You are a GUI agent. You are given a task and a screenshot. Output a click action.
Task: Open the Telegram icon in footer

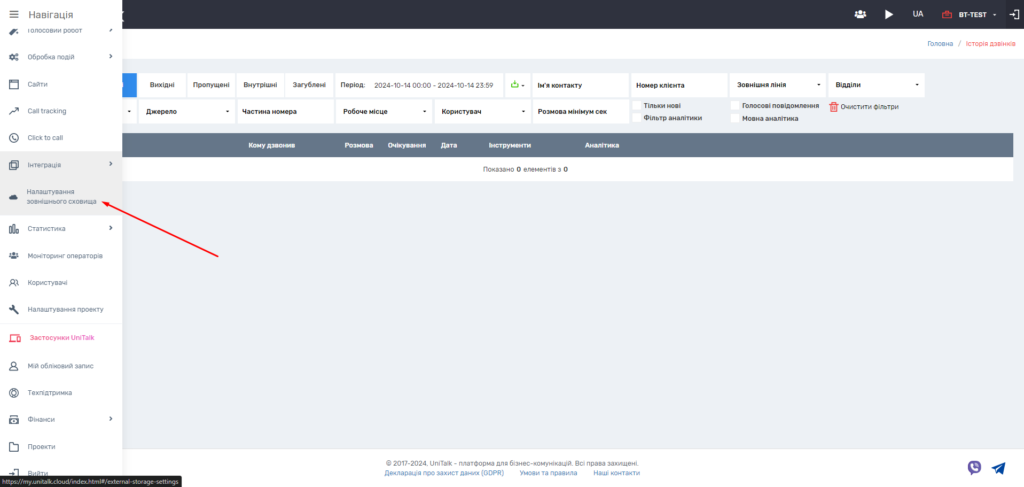coord(998,467)
